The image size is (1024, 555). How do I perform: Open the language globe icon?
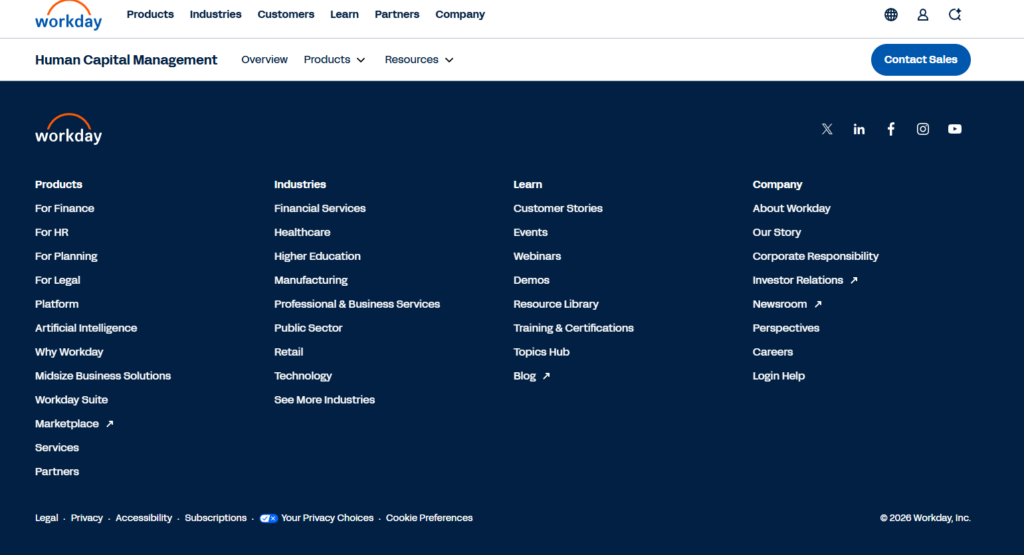tap(891, 14)
